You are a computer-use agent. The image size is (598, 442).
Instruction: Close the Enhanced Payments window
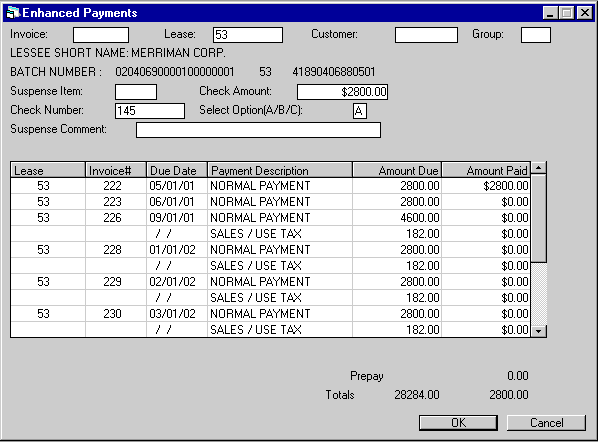(x=585, y=13)
